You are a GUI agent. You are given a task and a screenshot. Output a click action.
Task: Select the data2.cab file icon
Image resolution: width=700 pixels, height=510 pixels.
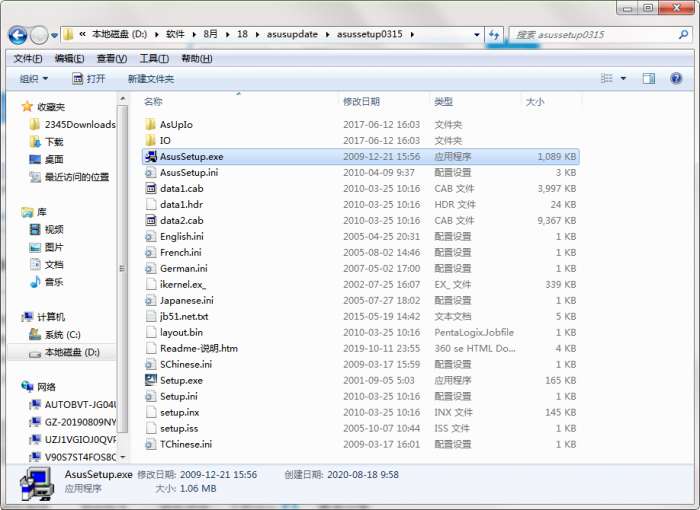(151, 220)
